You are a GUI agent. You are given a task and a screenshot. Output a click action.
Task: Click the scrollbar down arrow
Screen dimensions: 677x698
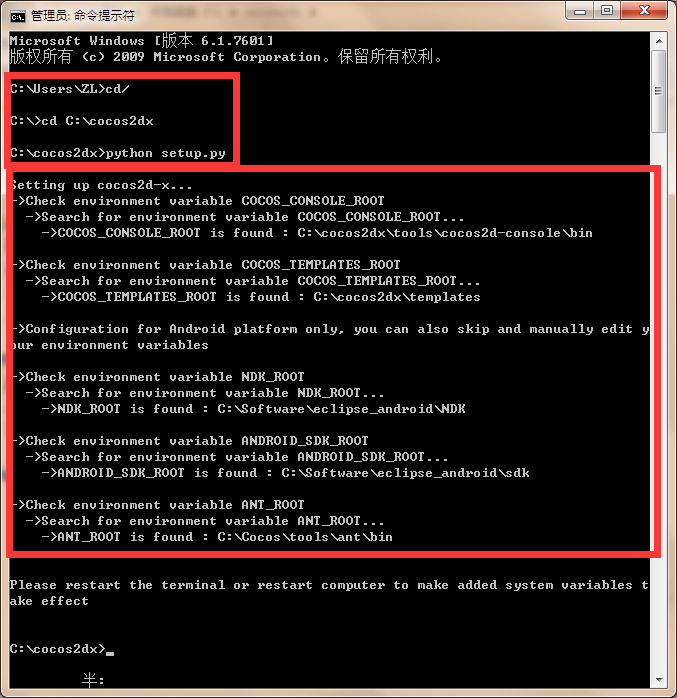click(659, 680)
